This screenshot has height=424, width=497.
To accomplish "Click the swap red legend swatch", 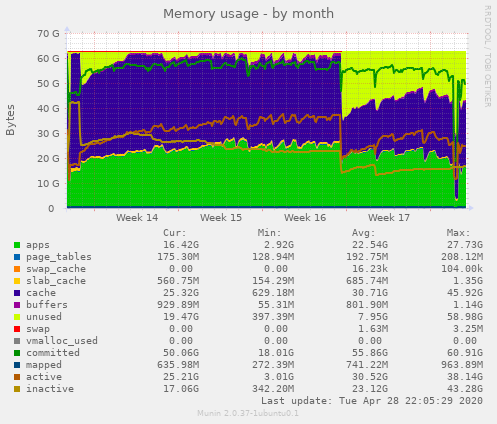I will pyautogui.click(x=17, y=329).
